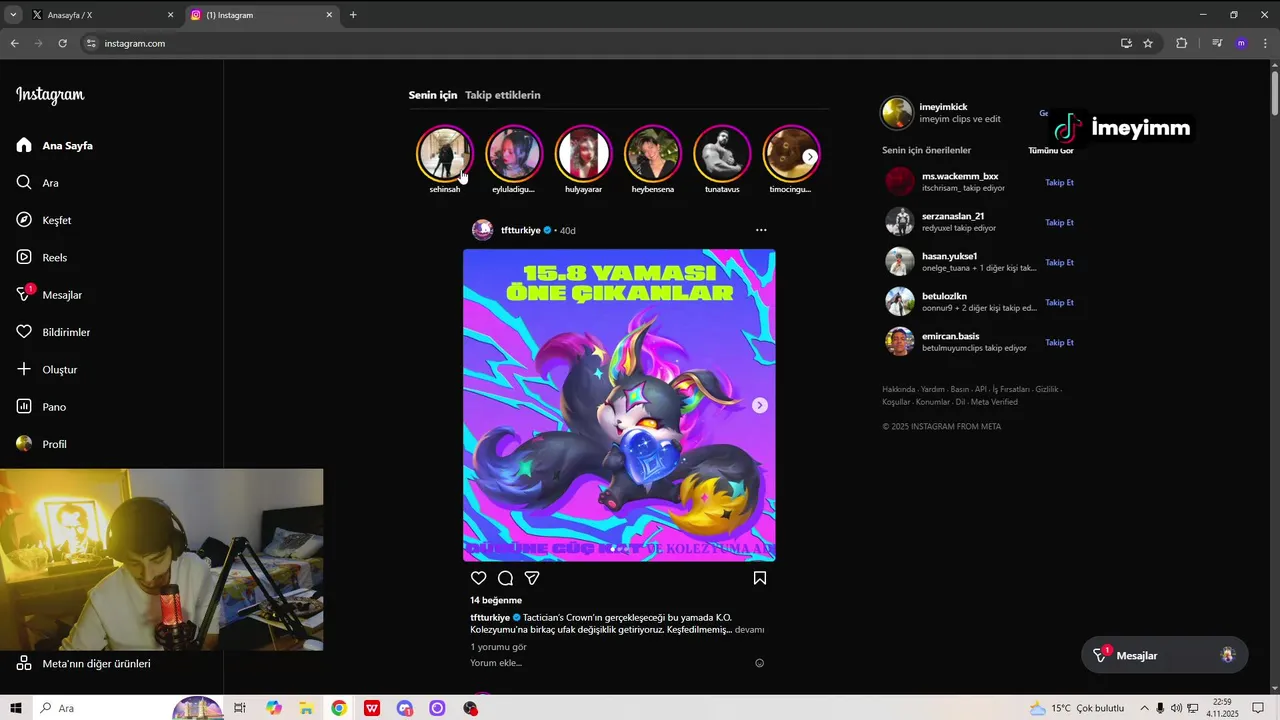
Task: Switch to the Senin için tab
Action: click(433, 95)
